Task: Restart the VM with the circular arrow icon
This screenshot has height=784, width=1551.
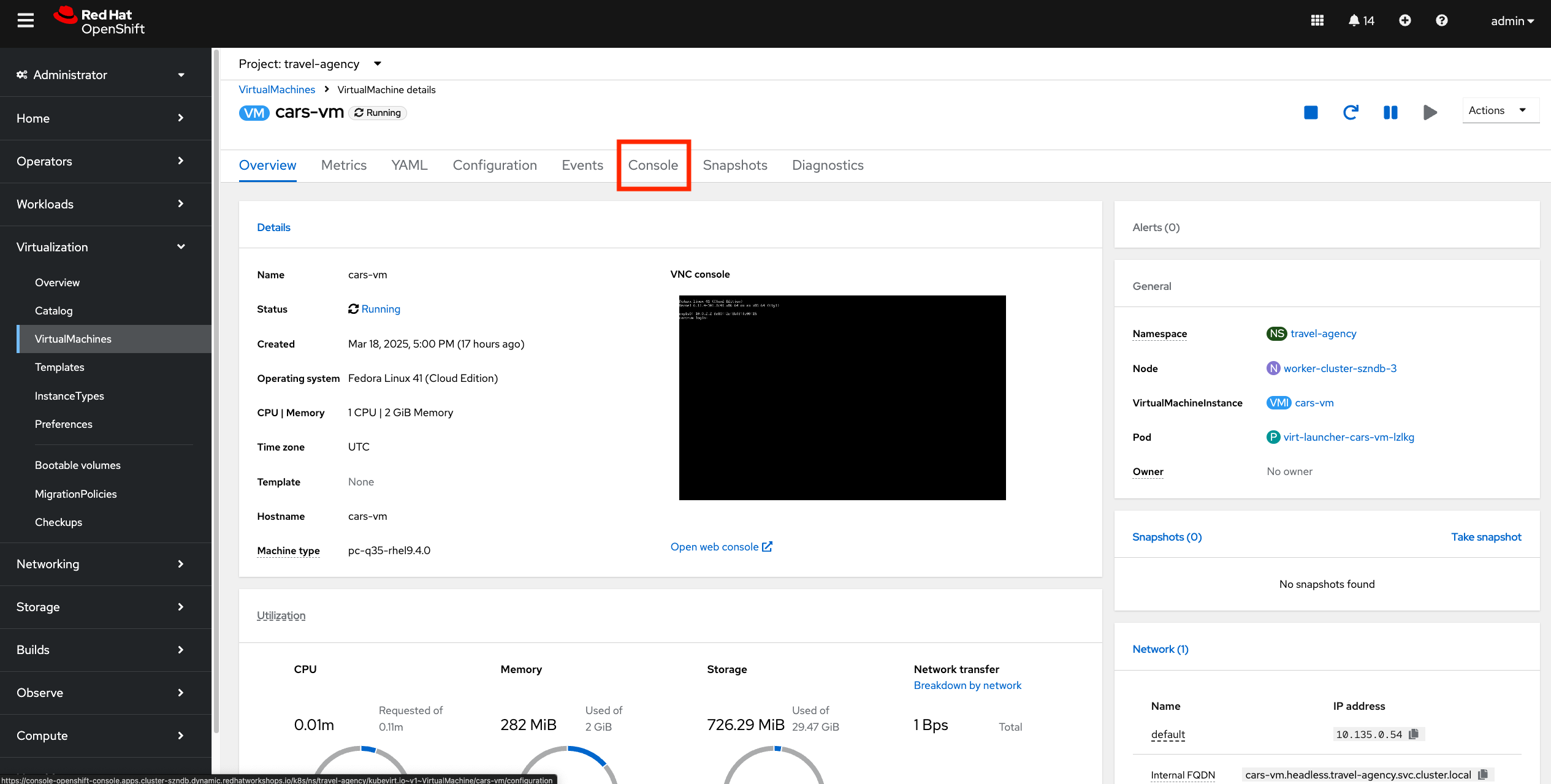Action: (x=1351, y=112)
